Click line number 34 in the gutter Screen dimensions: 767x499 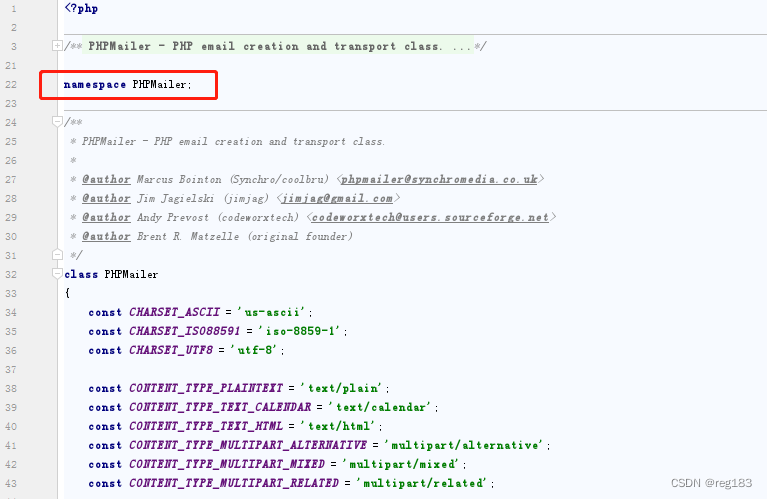11,313
